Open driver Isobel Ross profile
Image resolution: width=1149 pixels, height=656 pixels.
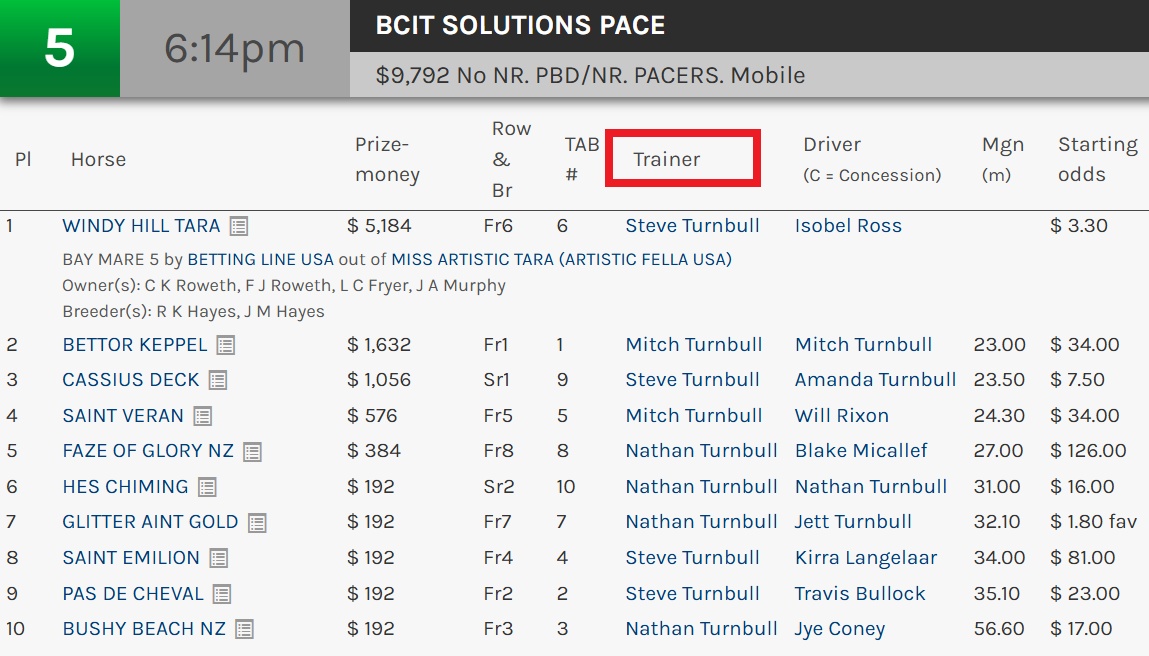[x=848, y=226]
